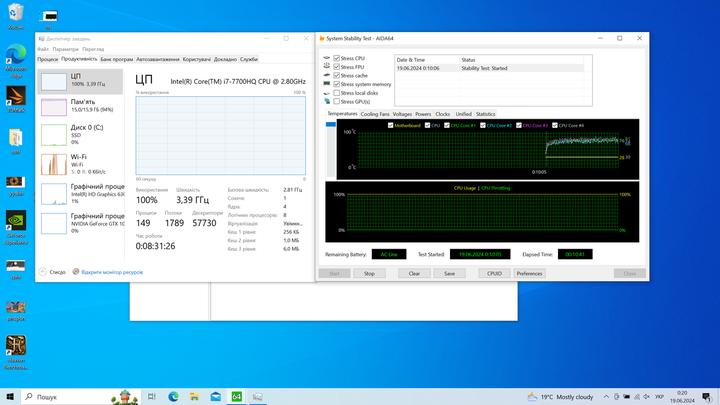Switch to the Unified tab in AIDA64

tap(463, 114)
